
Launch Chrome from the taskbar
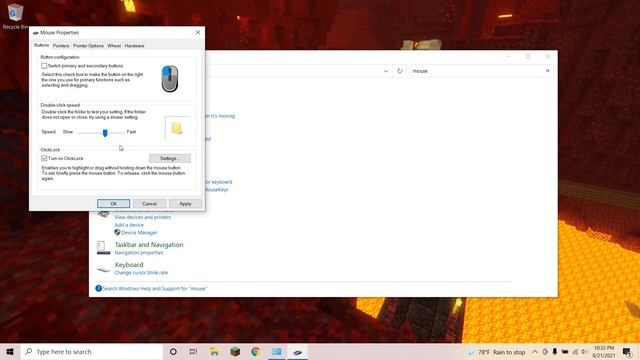[x=256, y=351]
